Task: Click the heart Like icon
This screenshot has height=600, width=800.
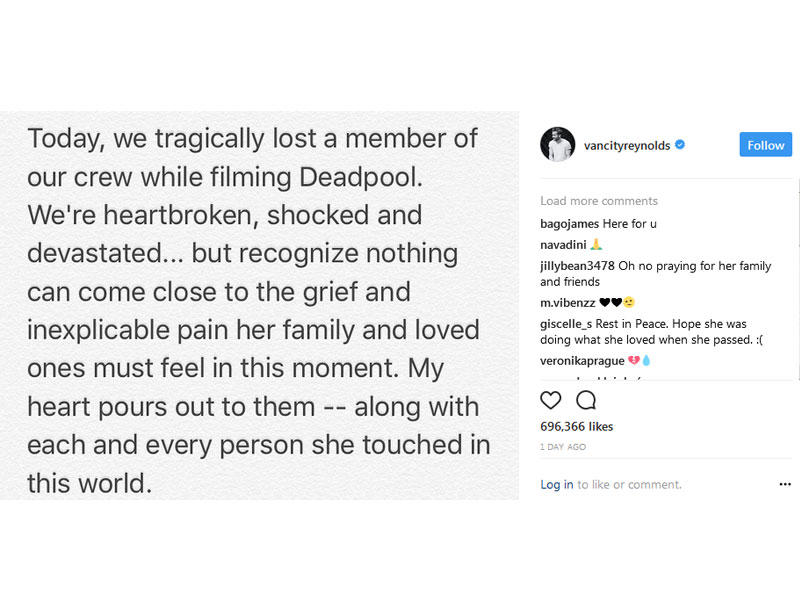Action: [x=551, y=401]
